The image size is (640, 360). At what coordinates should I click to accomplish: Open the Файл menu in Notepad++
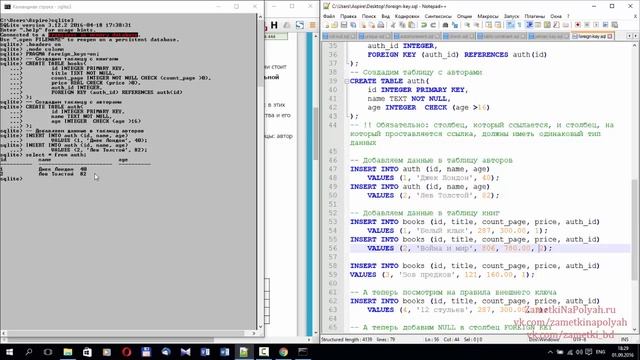click(x=329, y=16)
